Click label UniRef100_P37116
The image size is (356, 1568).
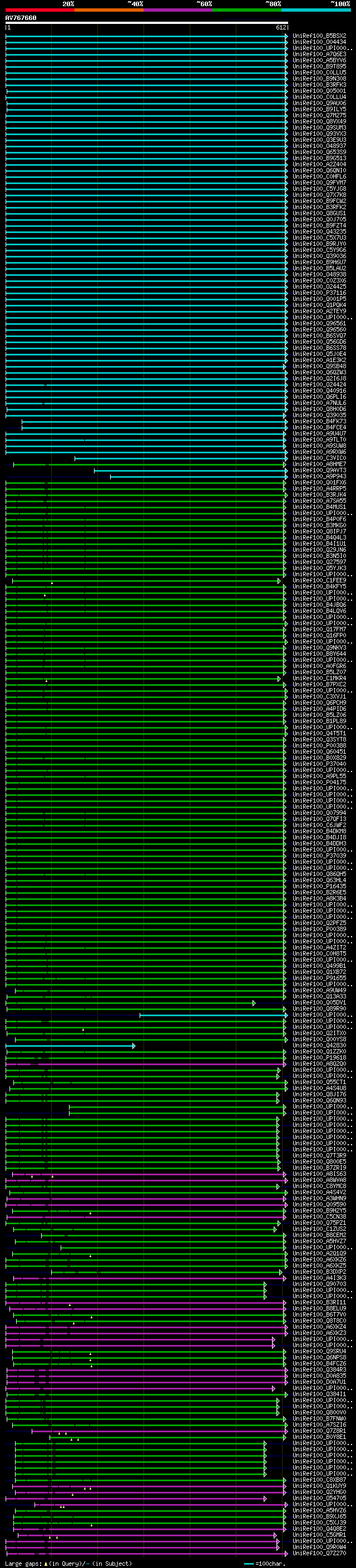319,293
